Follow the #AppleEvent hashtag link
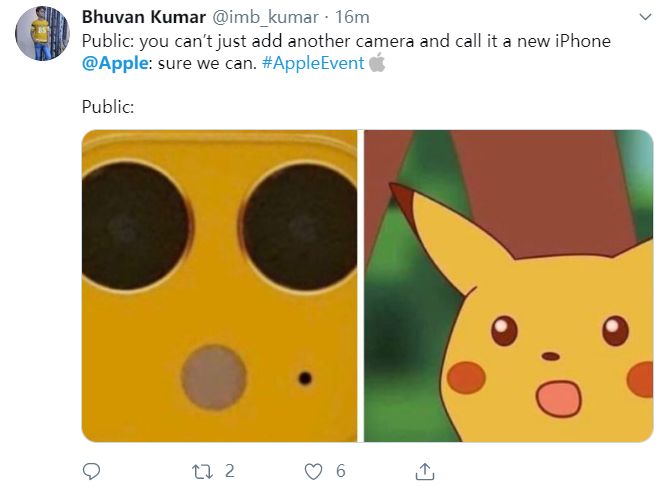The width and height of the screenshot is (665, 489). (313, 63)
